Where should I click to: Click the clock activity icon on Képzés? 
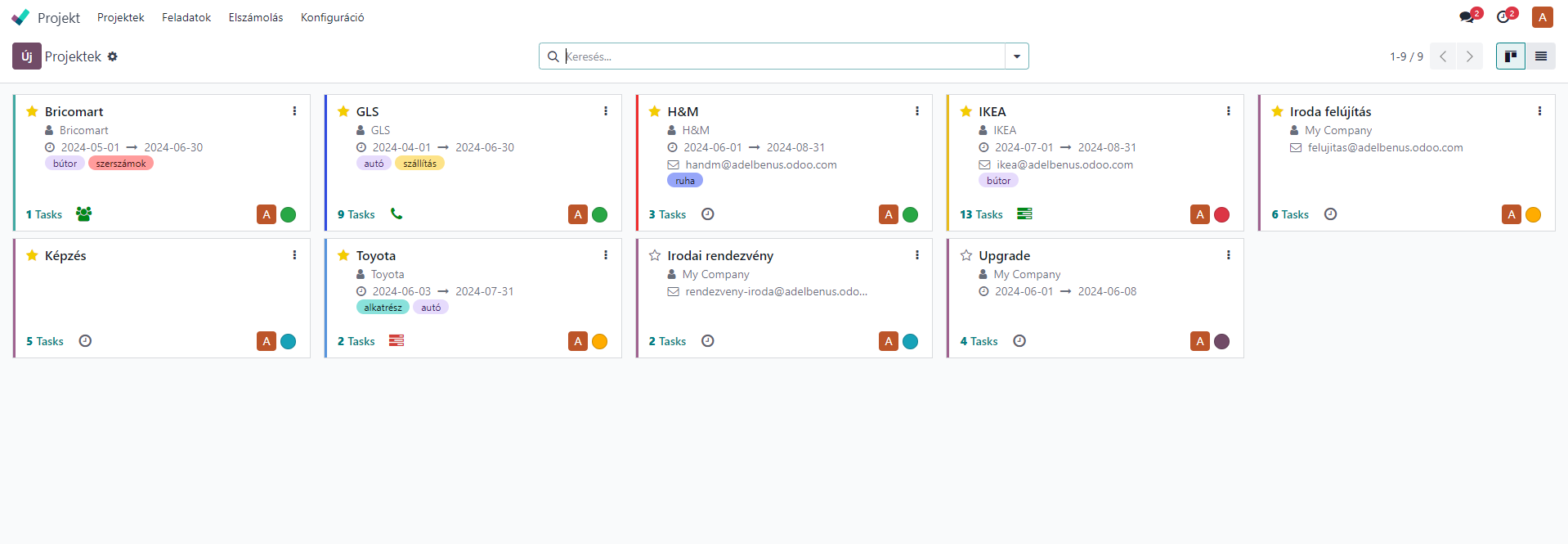(85, 341)
